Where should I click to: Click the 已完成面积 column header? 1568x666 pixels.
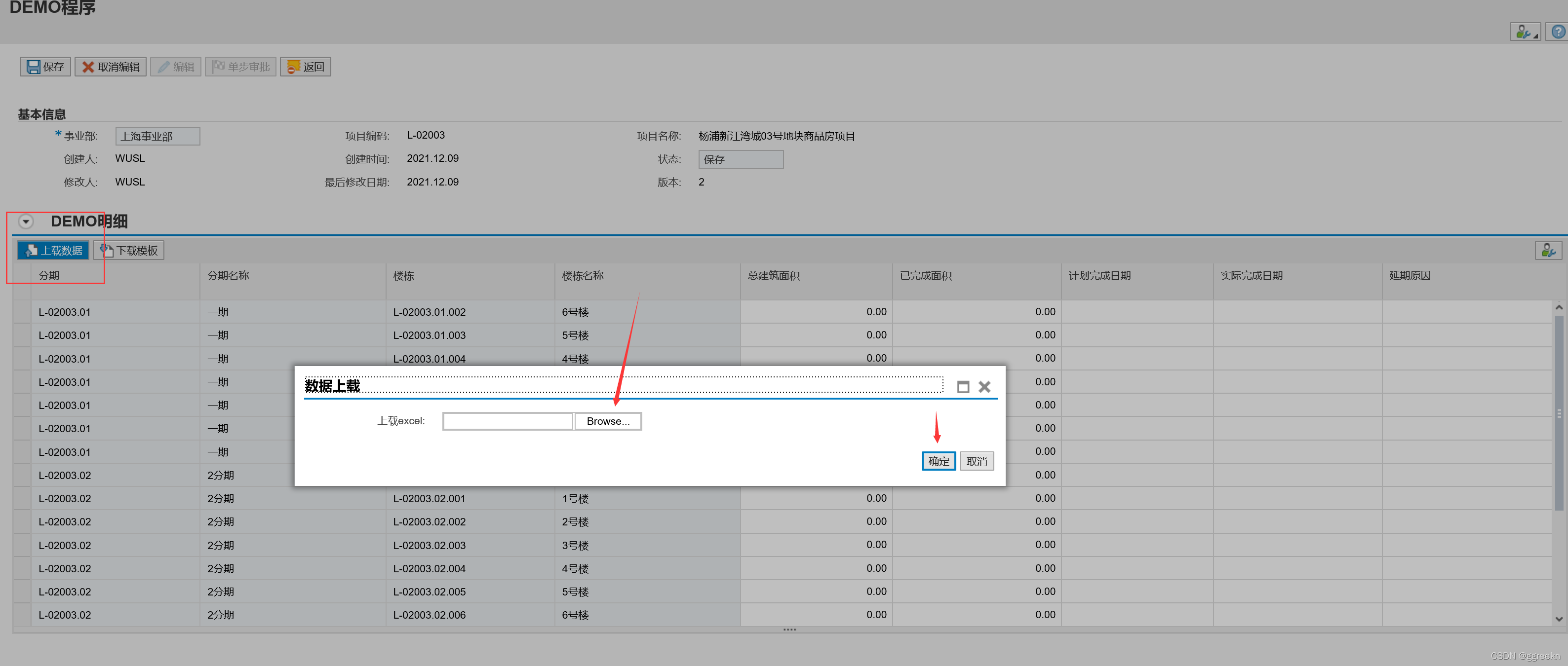pos(977,281)
